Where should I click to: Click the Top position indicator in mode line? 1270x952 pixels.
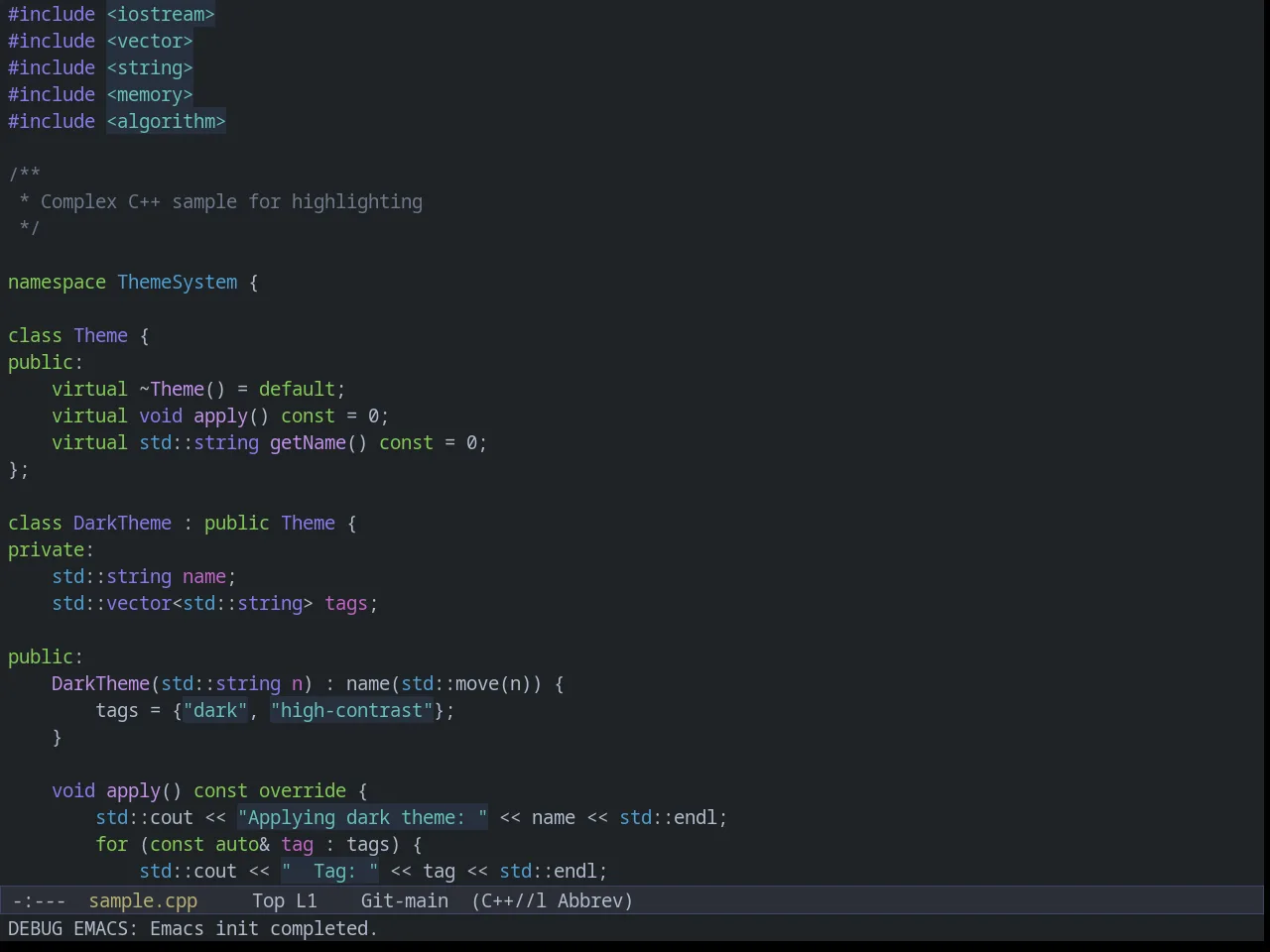pyautogui.click(x=268, y=900)
